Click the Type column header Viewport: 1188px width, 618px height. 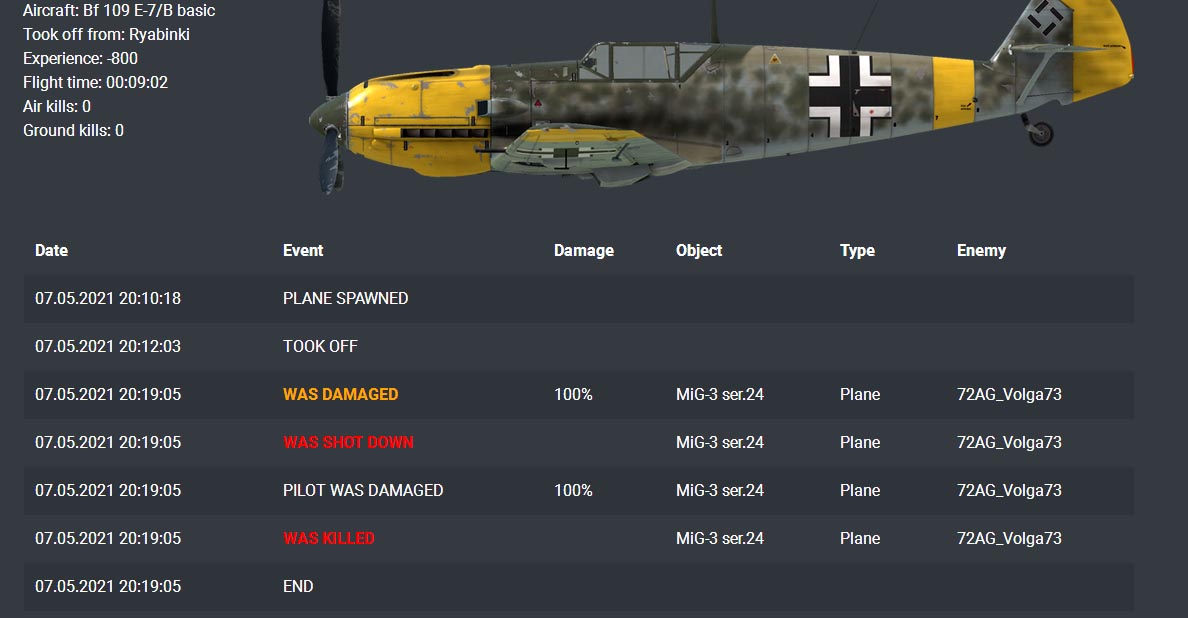857,250
